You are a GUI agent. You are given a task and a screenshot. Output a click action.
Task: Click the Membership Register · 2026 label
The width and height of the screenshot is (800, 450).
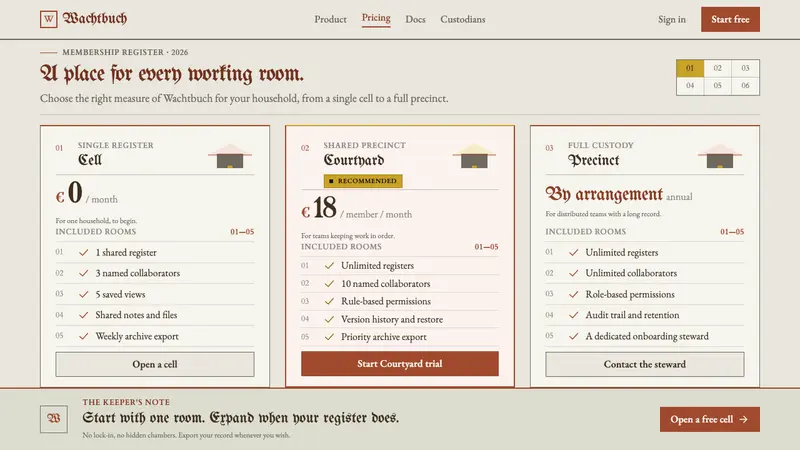coord(125,52)
